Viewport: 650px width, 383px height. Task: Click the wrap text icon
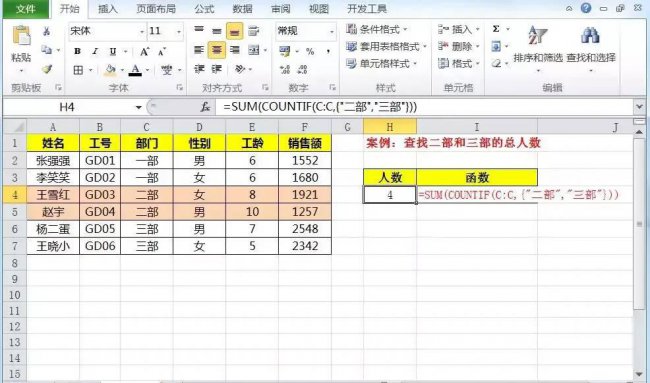pyautogui.click(x=253, y=31)
